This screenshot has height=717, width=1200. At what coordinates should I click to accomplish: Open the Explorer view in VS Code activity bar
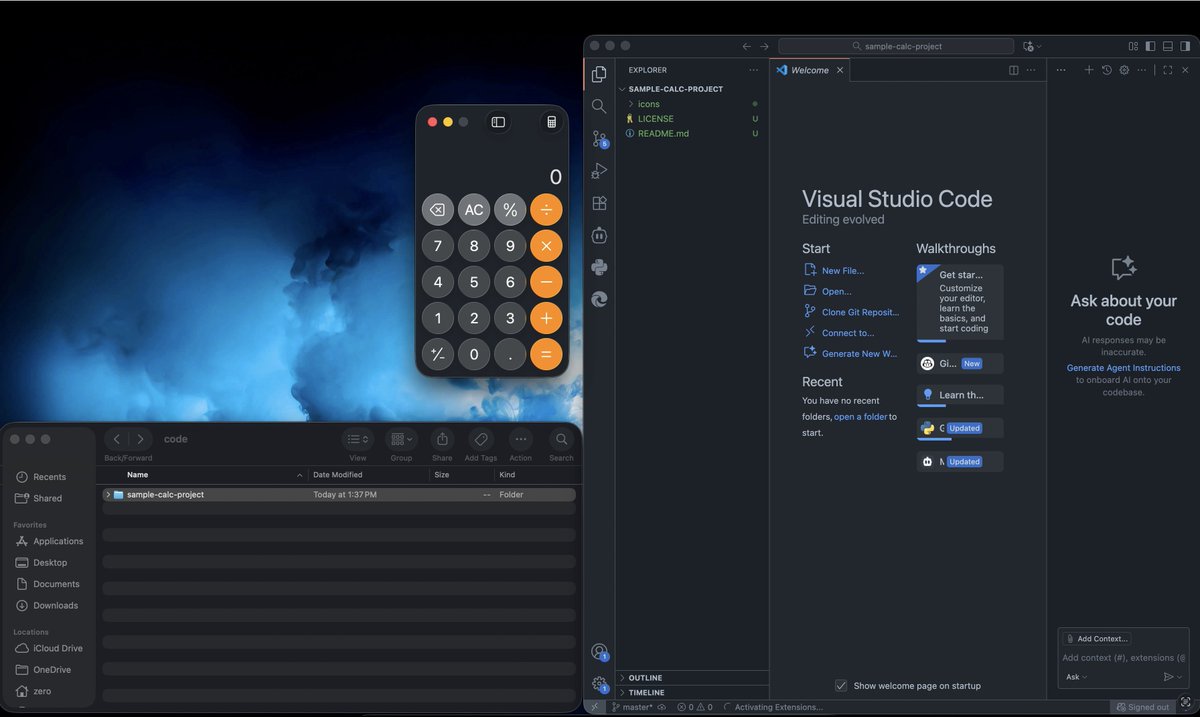point(599,74)
